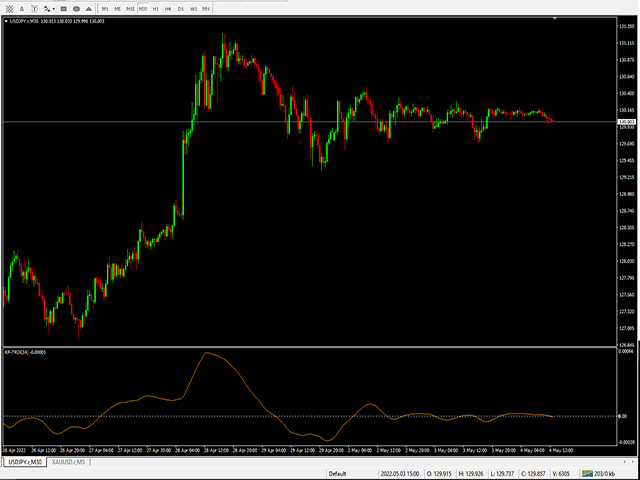Viewport: 640px width, 480px height.
Task: Select the Triangle shape tool
Action: tap(89, 8)
